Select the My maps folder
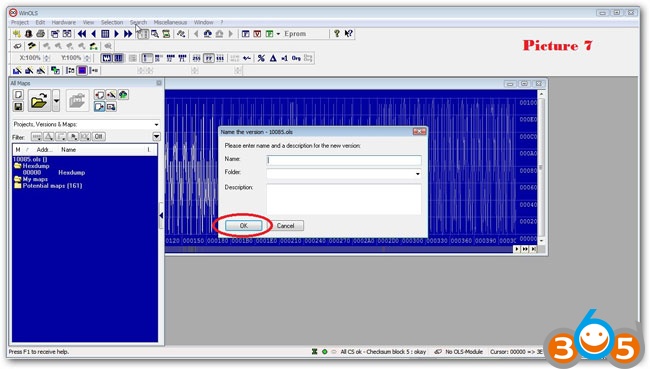 coord(31,179)
